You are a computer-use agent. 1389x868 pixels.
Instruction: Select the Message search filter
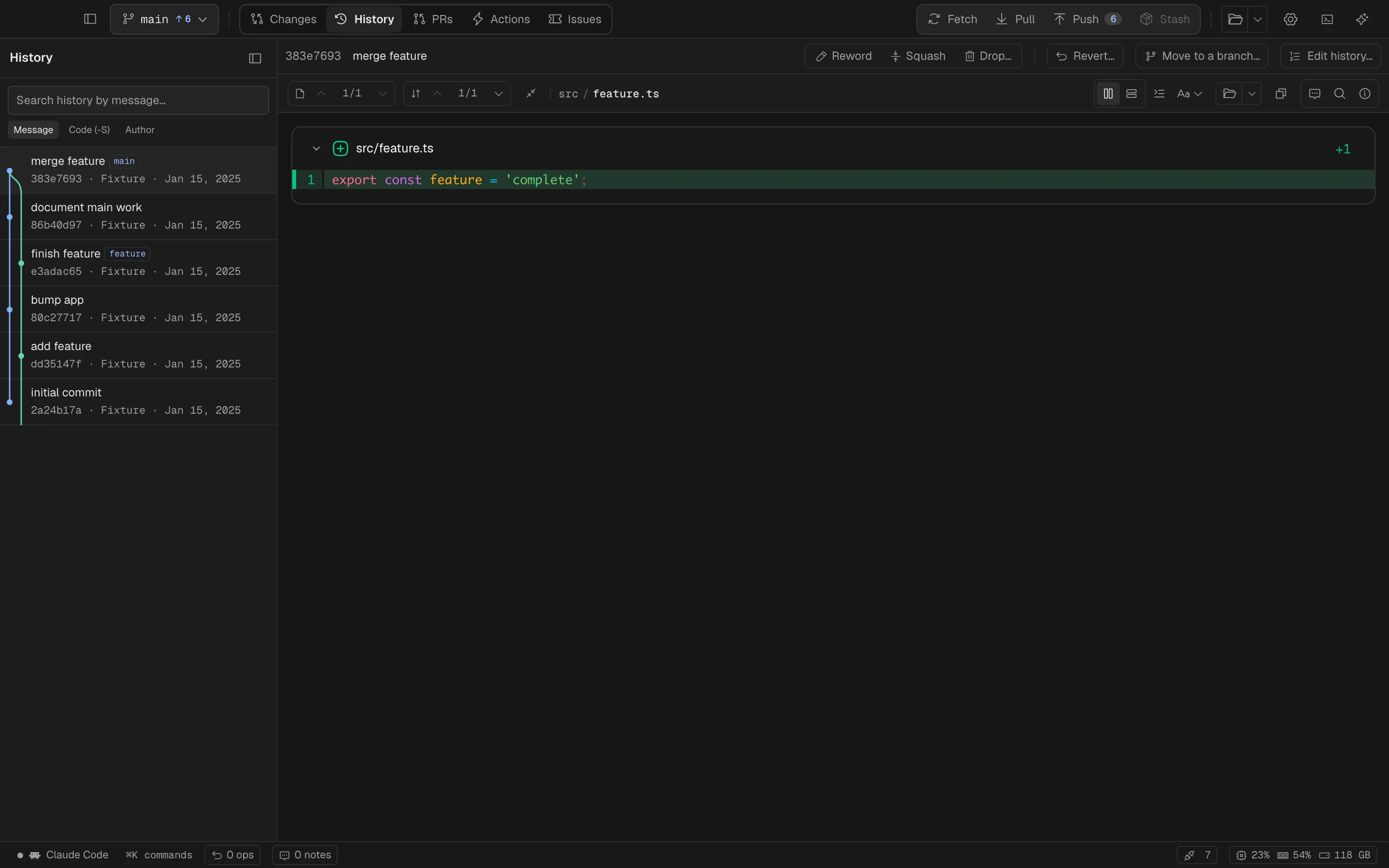click(33, 130)
